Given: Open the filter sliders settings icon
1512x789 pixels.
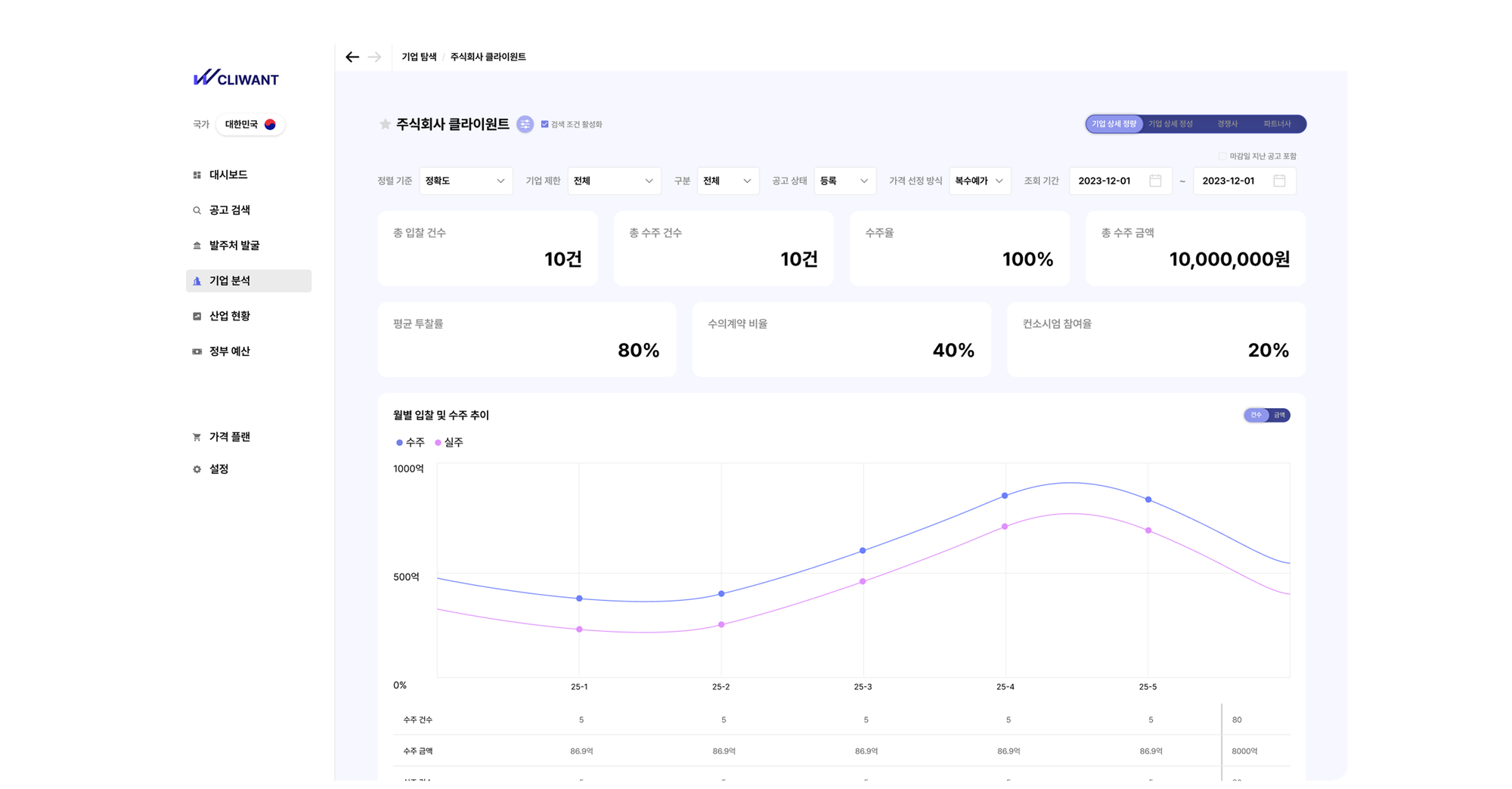Looking at the screenshot, I should [x=525, y=124].
